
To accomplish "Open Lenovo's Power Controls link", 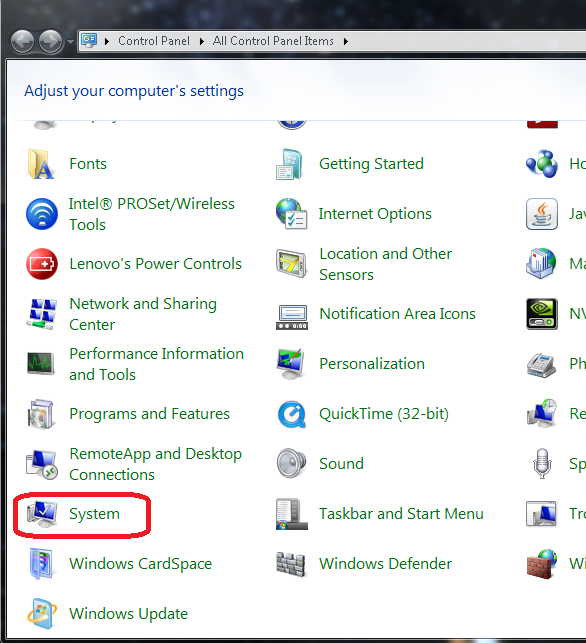I will point(155,264).
